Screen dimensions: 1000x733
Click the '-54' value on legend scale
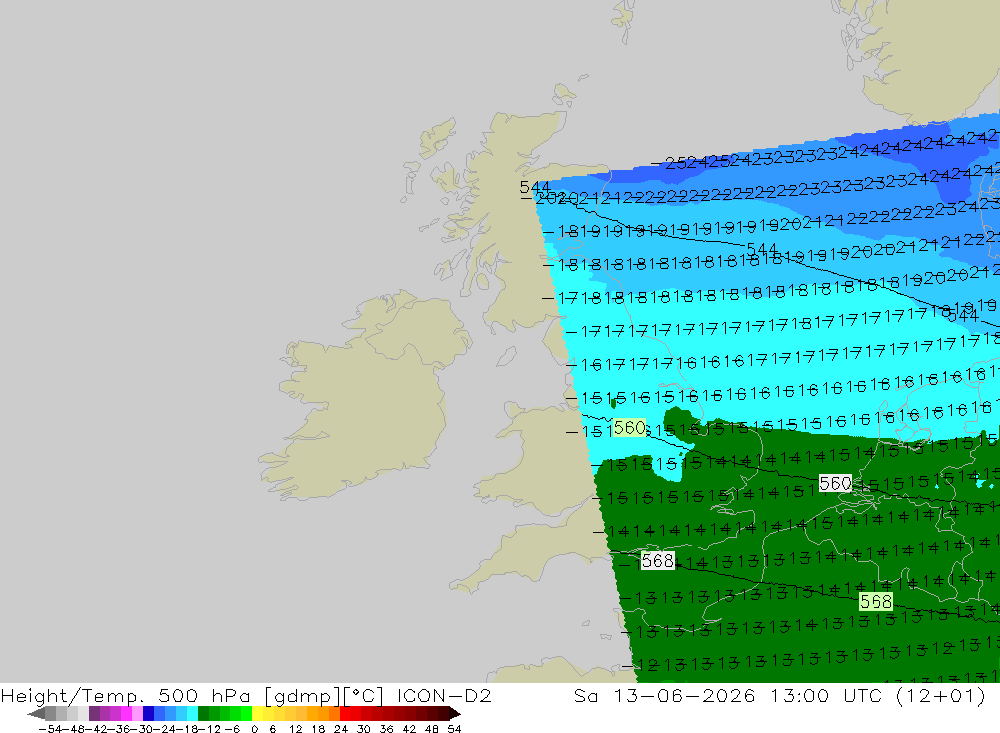(50, 729)
